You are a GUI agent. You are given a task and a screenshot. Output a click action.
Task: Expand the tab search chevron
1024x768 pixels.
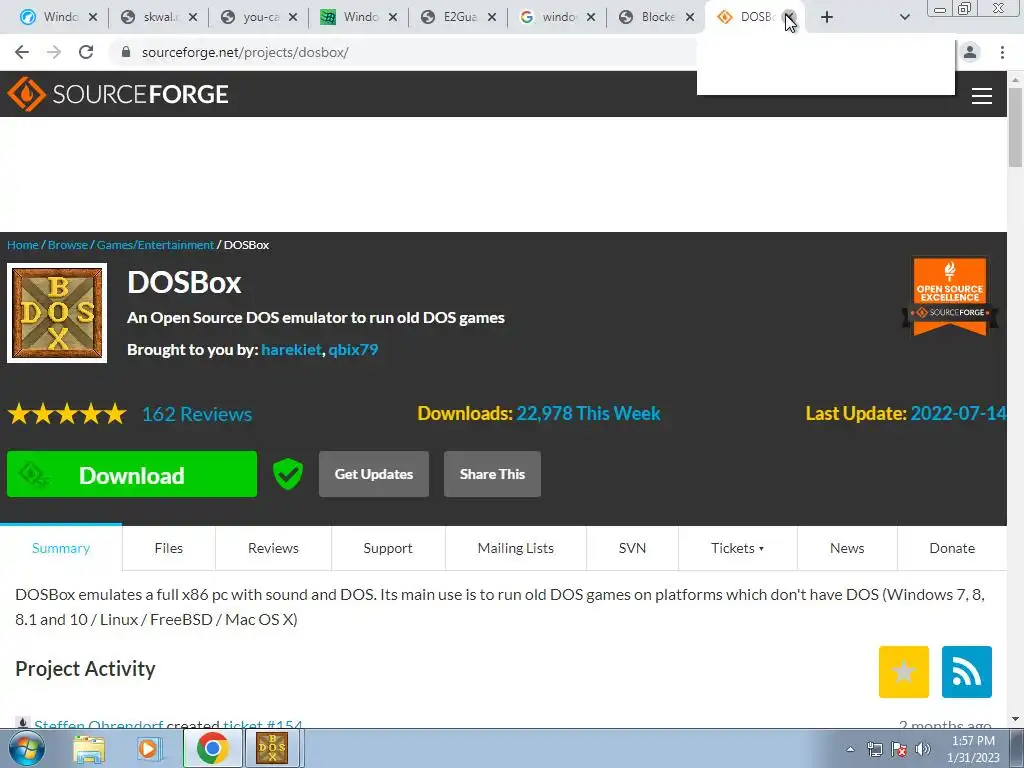904,17
